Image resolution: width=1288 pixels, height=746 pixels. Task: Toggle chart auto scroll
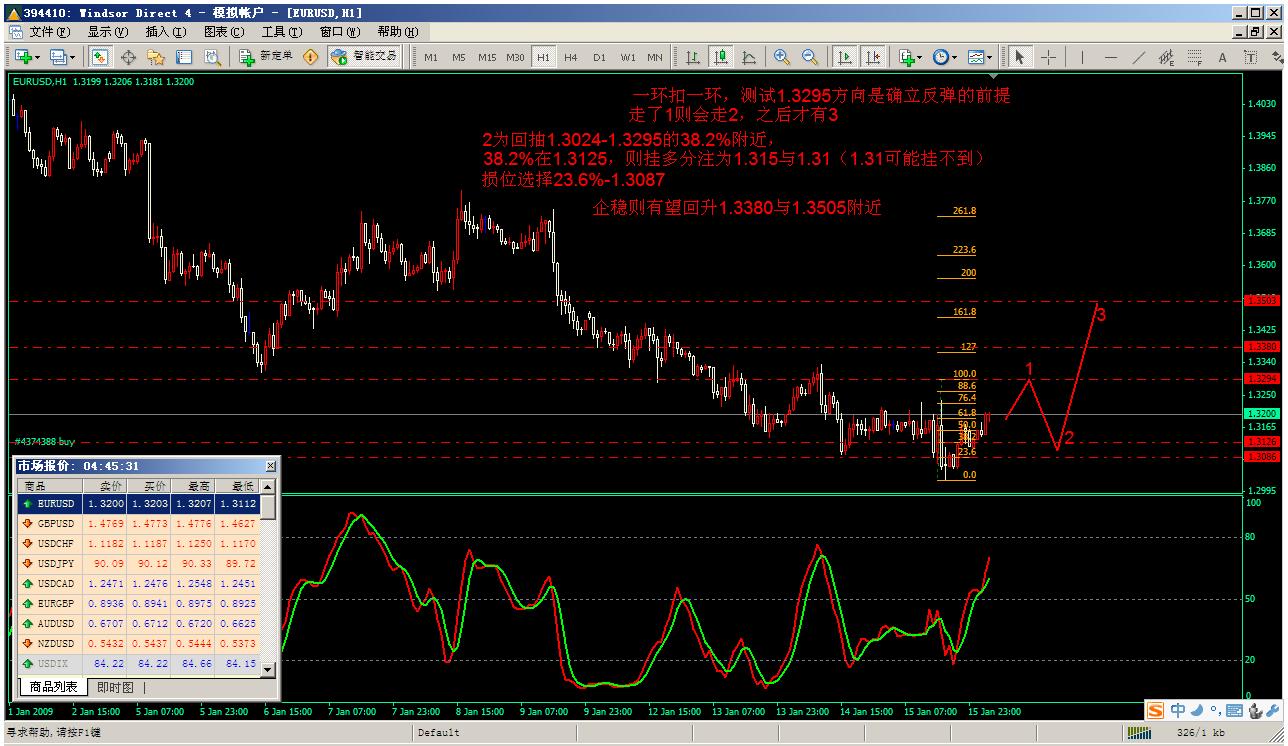pyautogui.click(x=845, y=57)
